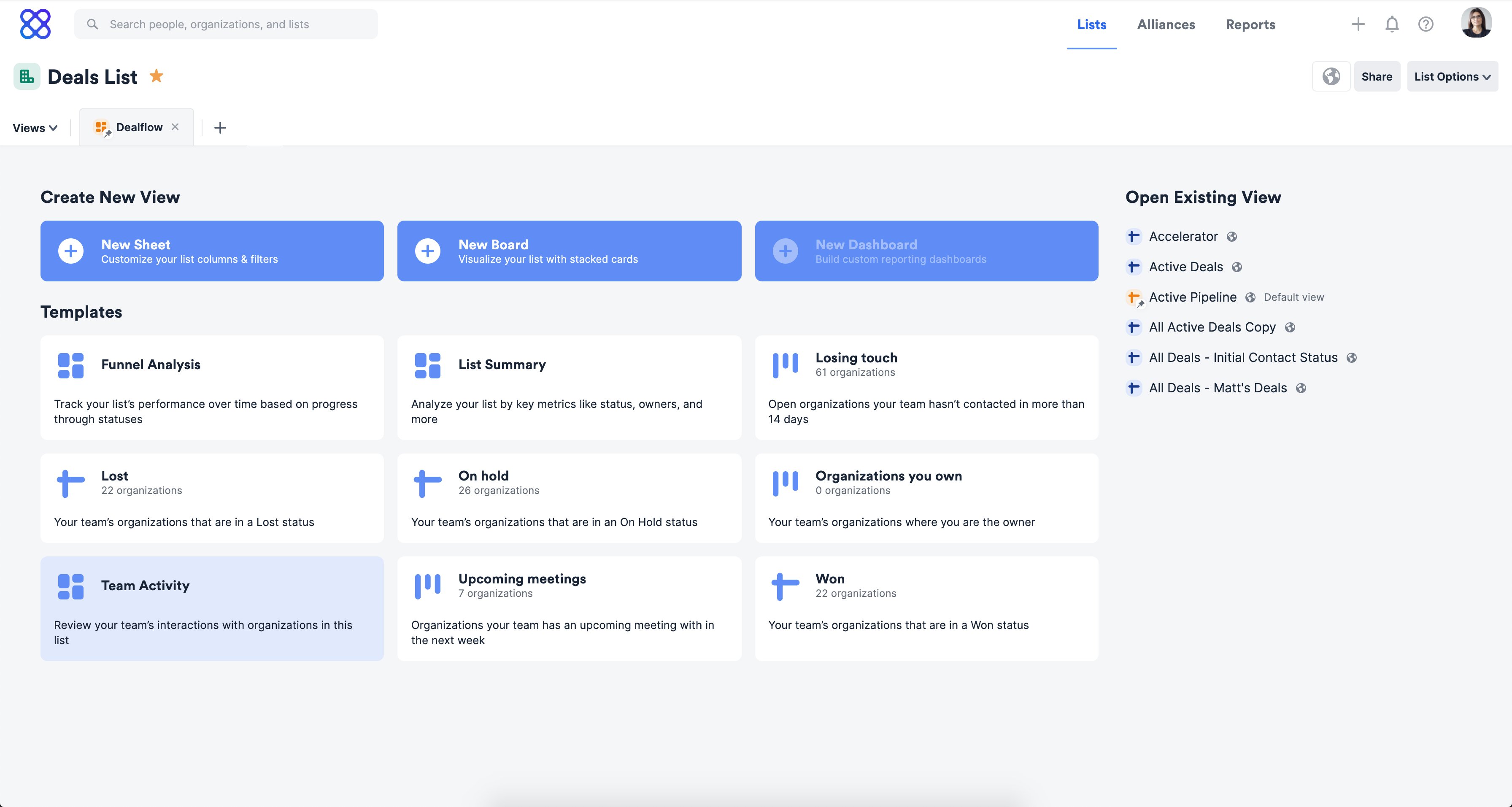Open the help question mark icon

pyautogui.click(x=1426, y=24)
